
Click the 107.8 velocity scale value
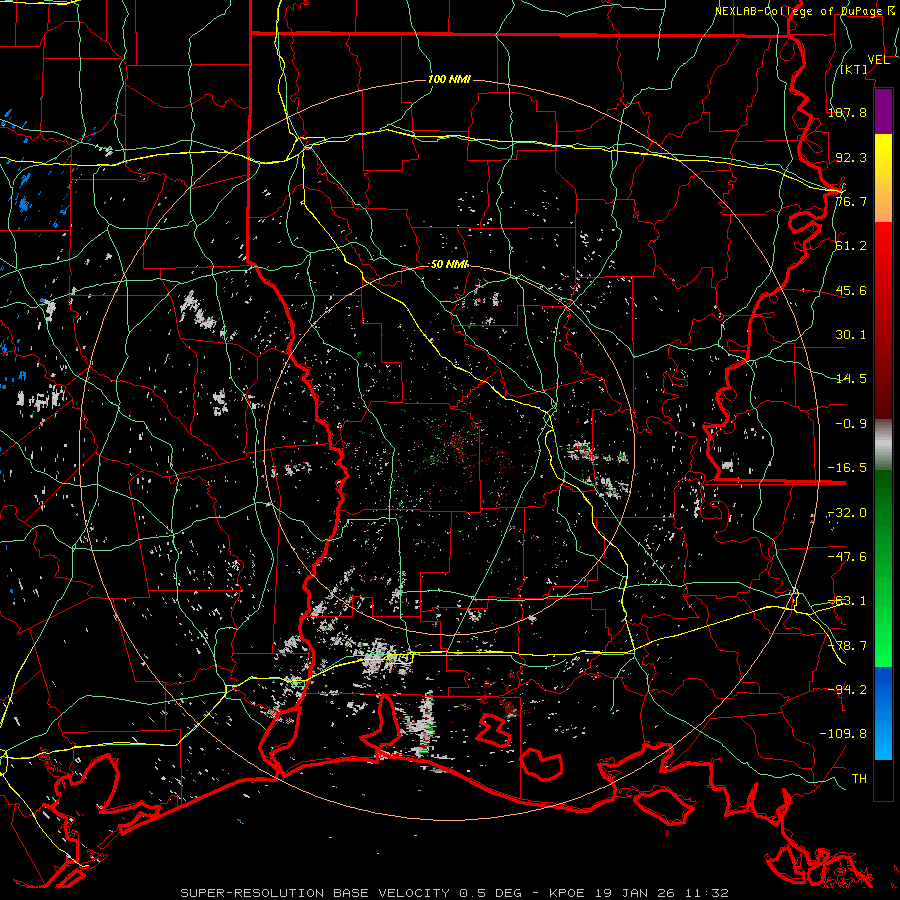click(x=847, y=112)
